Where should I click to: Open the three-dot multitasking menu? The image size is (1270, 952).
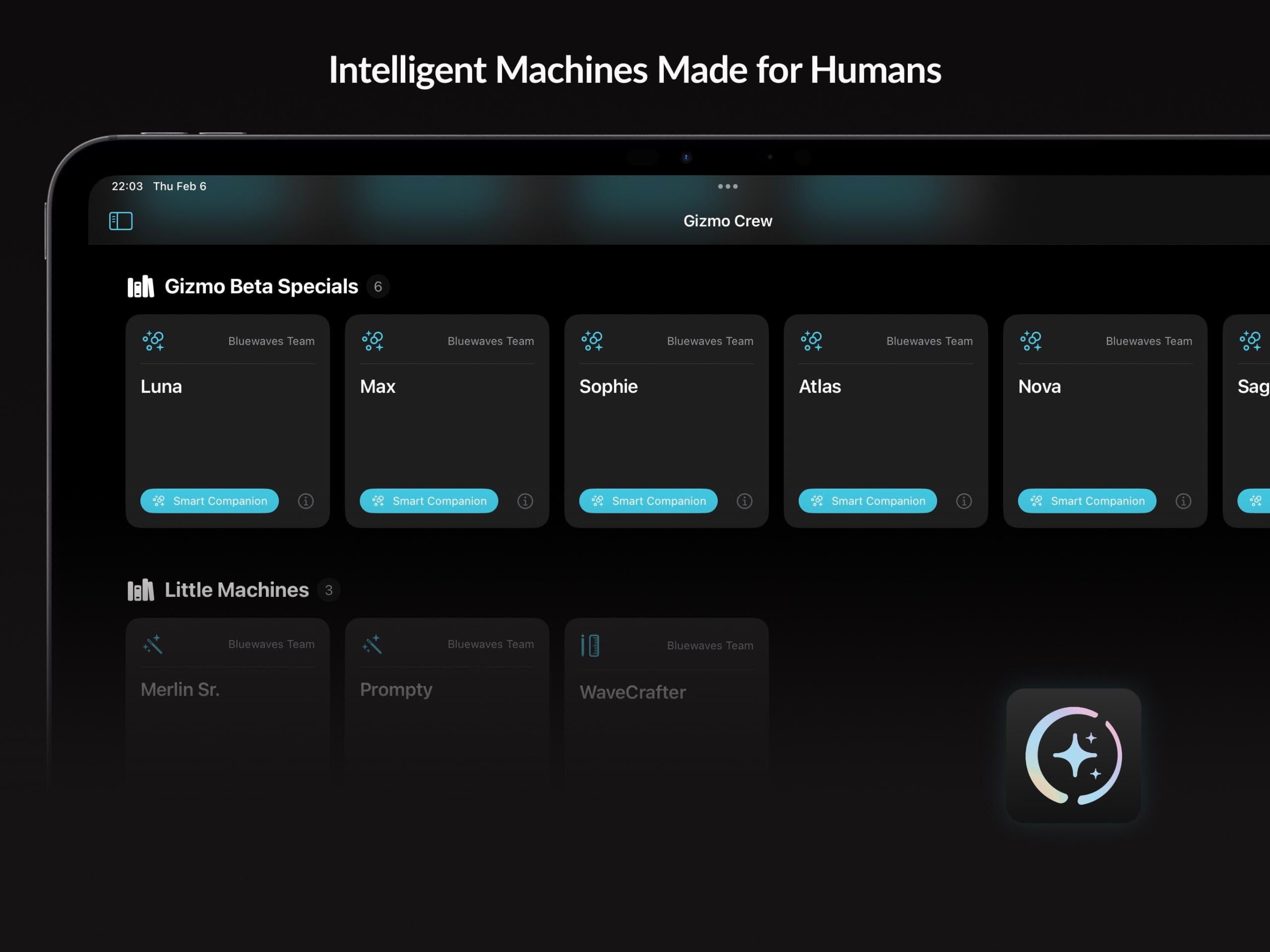[x=727, y=187]
